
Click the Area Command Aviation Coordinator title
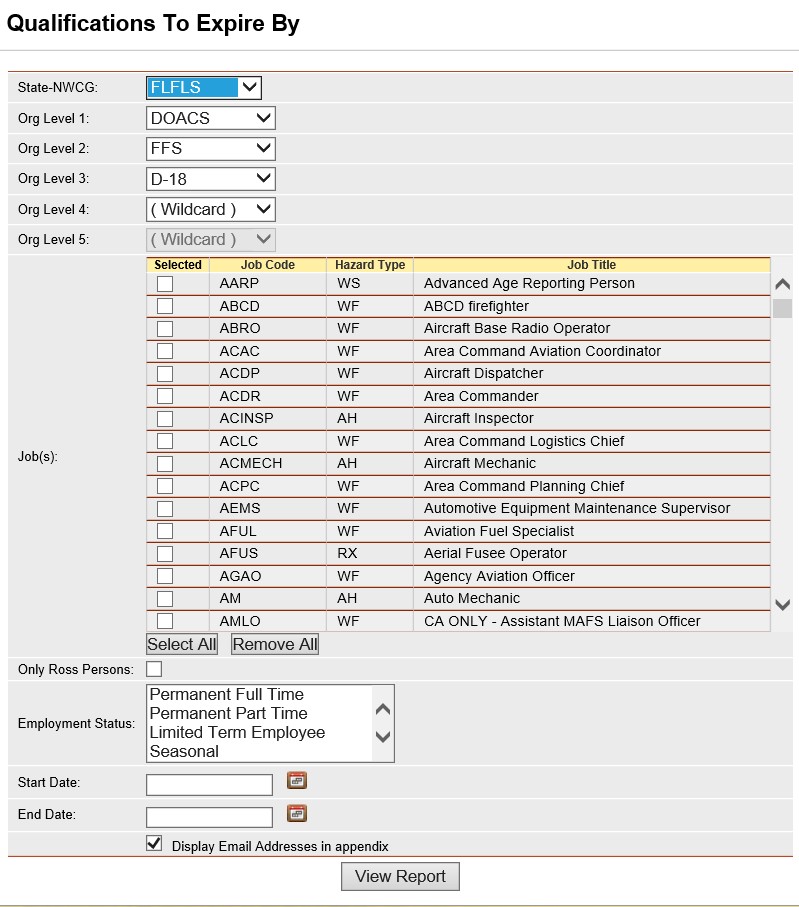(x=542, y=351)
